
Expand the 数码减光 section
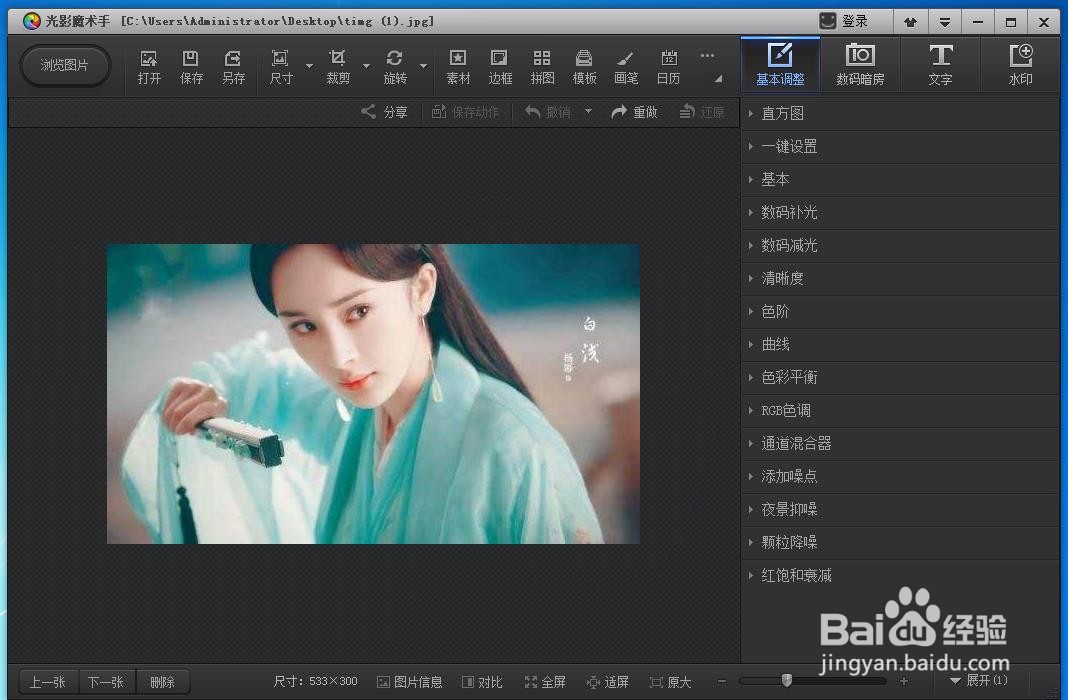point(900,245)
